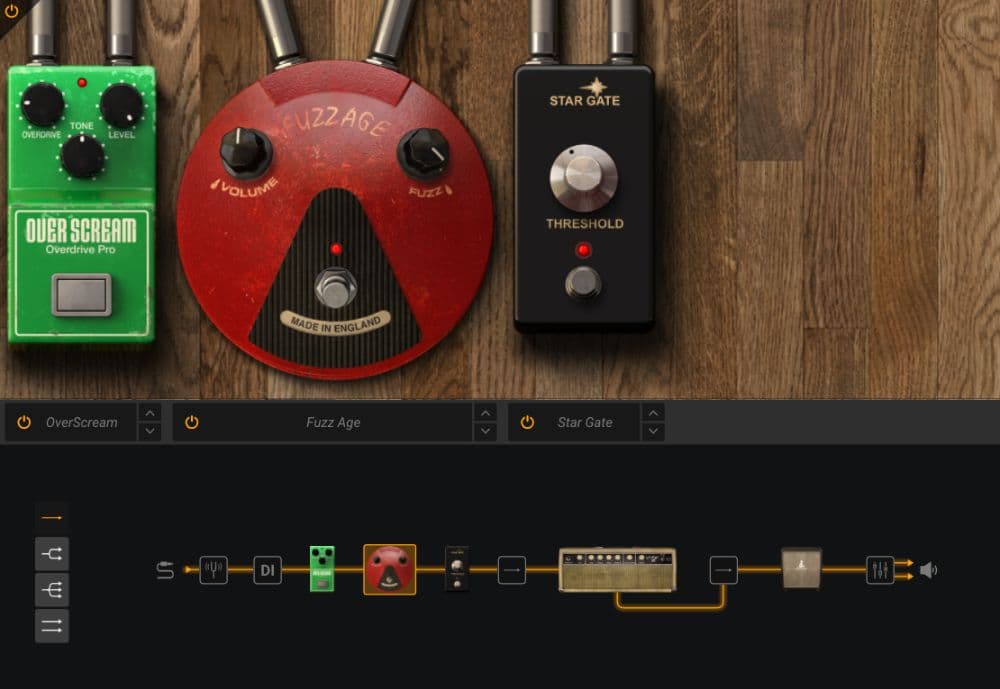Bypass the Fuzz Age pedal
This screenshot has height=689, width=1000.
tap(190, 422)
